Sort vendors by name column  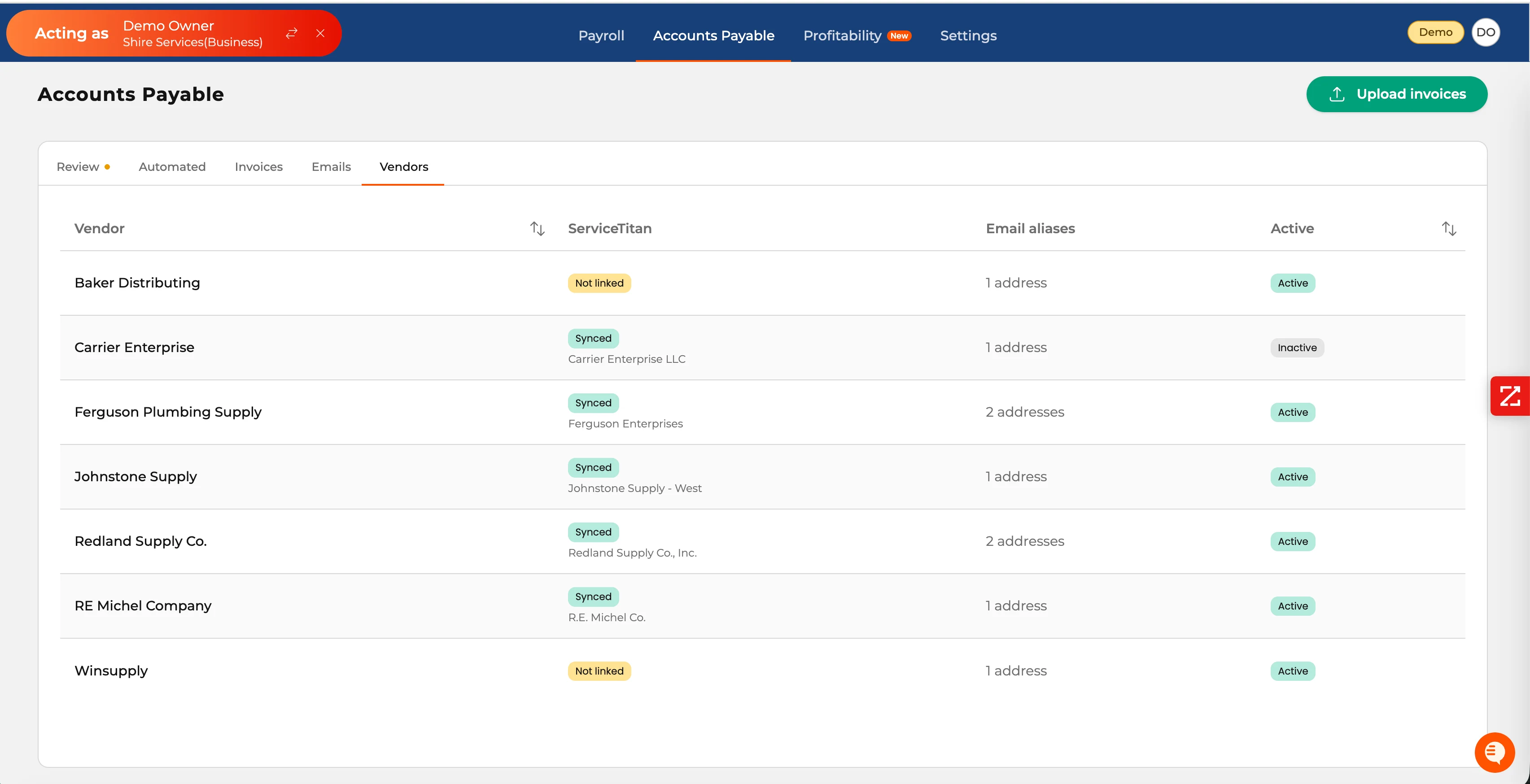point(537,229)
